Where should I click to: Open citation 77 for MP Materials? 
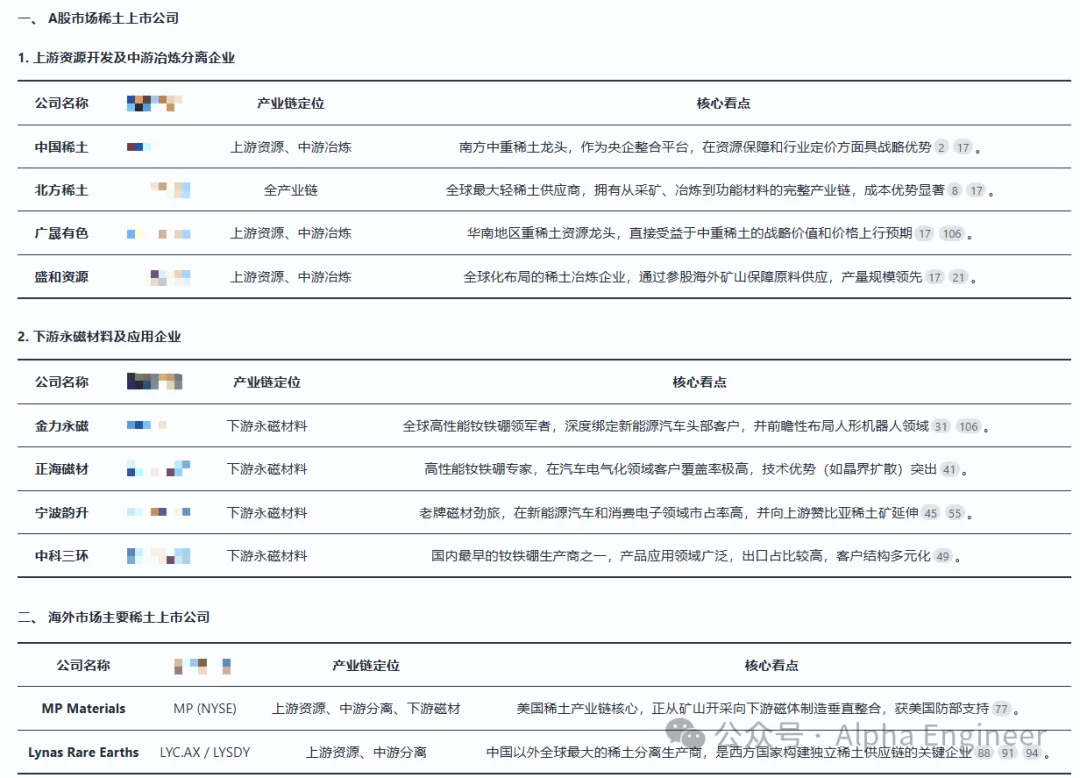click(x=1001, y=709)
